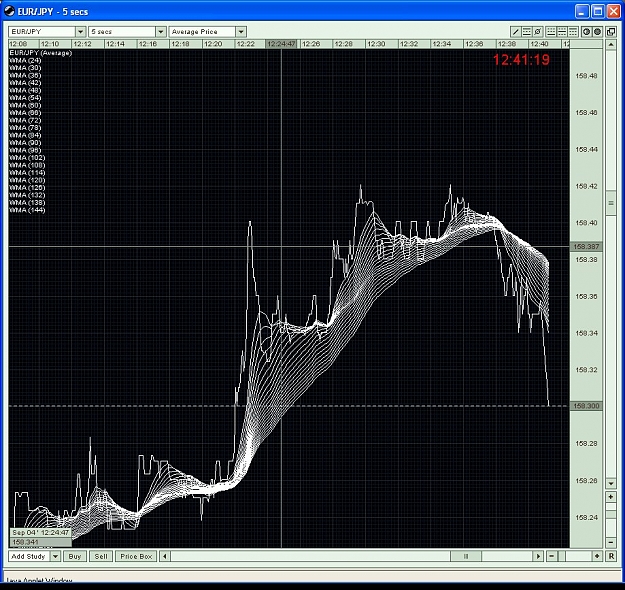
Task: Choose the style icon with solid middle line
Action: (x=562, y=32)
